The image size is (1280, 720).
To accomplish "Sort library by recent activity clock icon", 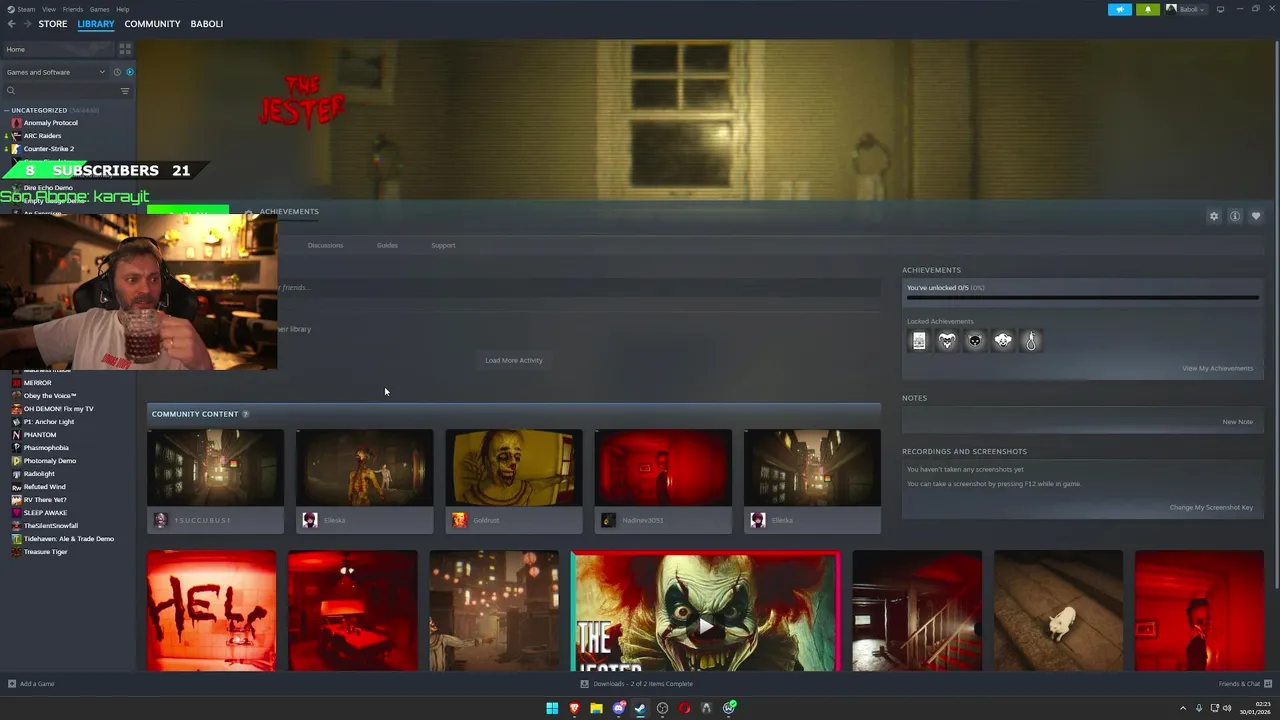I will (x=117, y=72).
